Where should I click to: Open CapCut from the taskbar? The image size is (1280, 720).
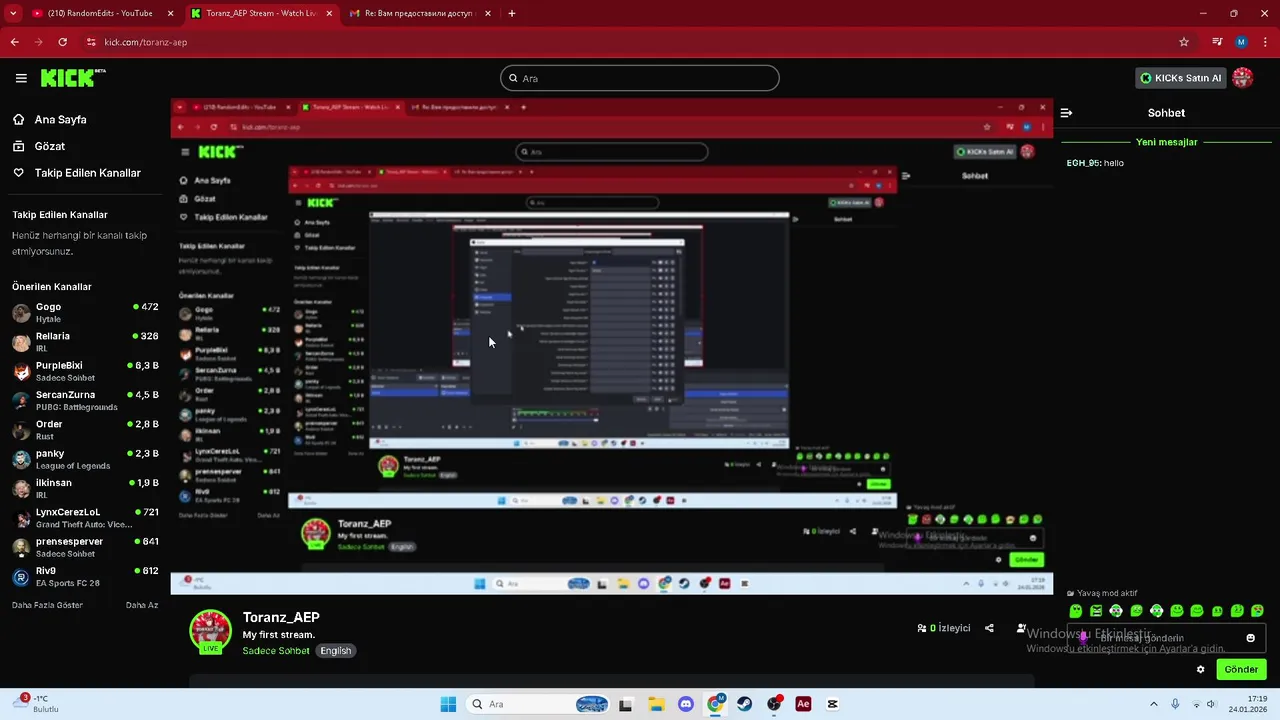click(x=832, y=704)
